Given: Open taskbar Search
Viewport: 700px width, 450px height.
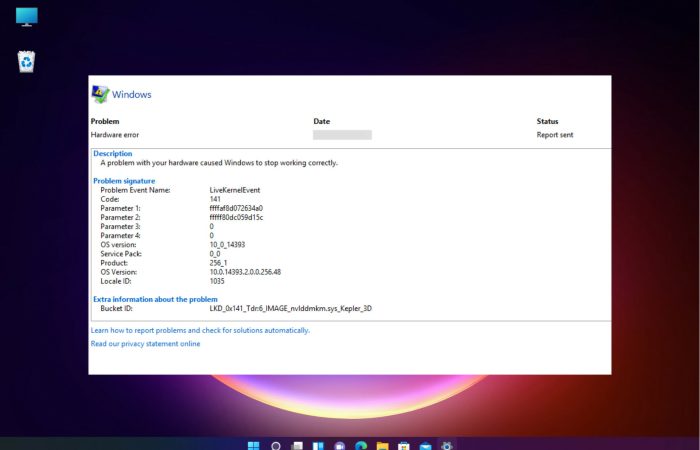Looking at the screenshot, I should point(276,446).
